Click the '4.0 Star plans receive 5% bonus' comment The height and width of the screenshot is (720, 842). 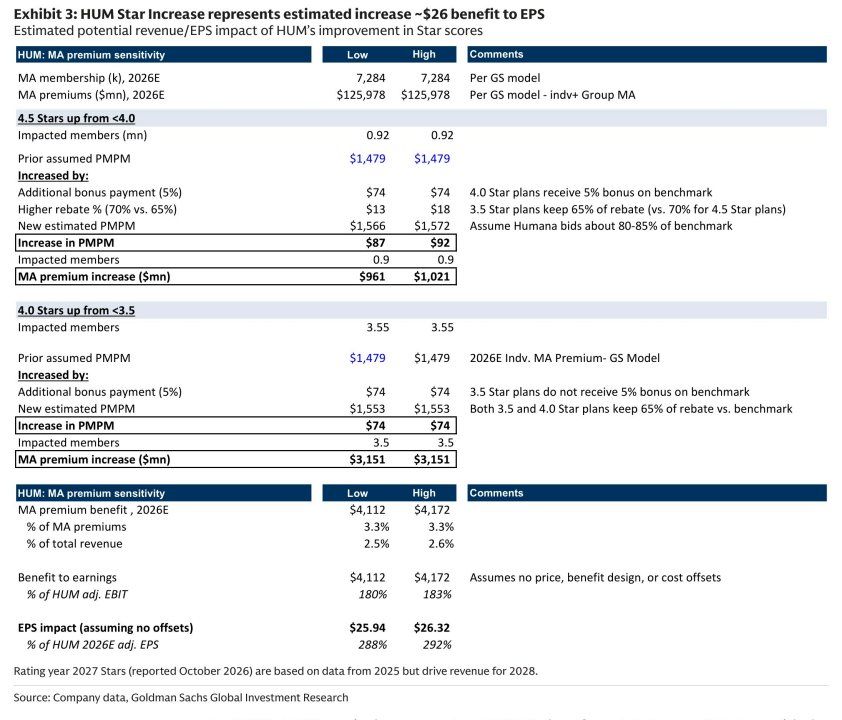pyautogui.click(x=591, y=193)
